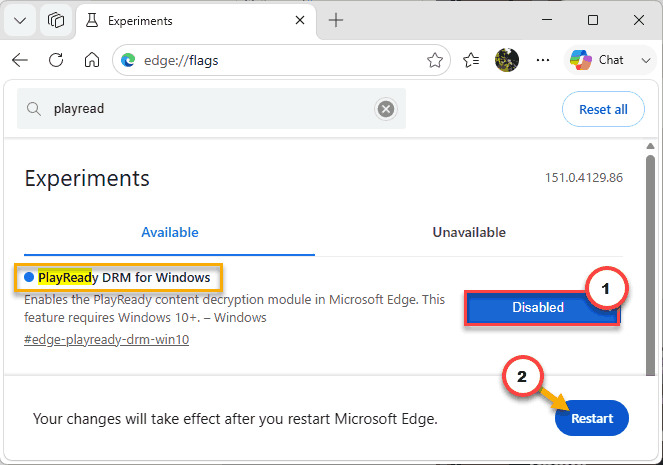Screen dimensions: 663x465
Task: Click the edge://flags address bar
Action: click(281, 60)
